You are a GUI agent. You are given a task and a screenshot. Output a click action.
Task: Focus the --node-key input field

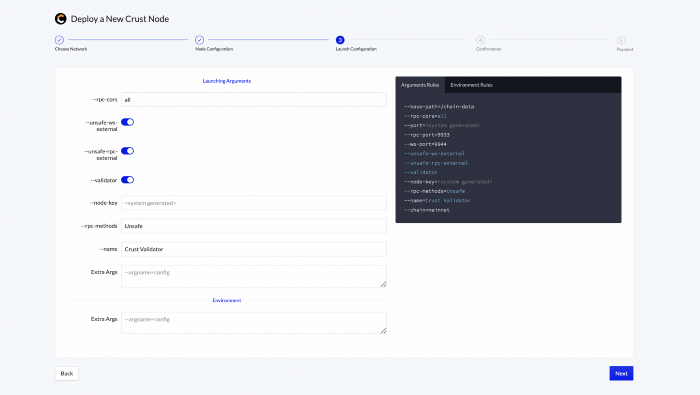[254, 203]
